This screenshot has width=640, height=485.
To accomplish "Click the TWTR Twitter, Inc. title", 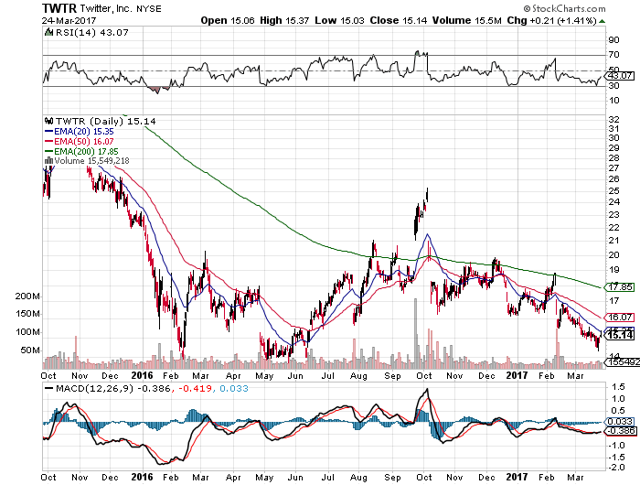I will coord(90,7).
